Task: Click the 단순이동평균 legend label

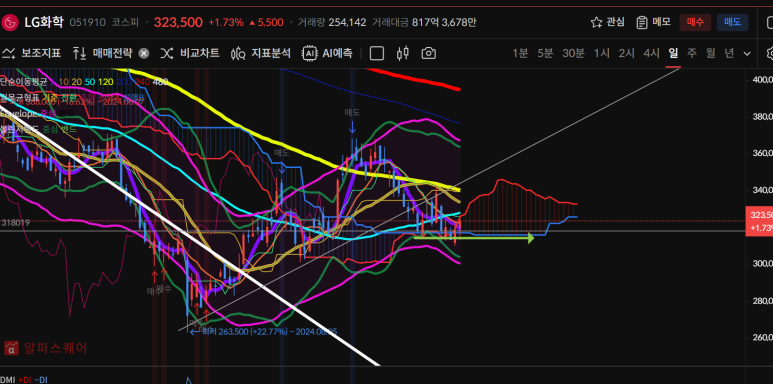Action: [23, 82]
